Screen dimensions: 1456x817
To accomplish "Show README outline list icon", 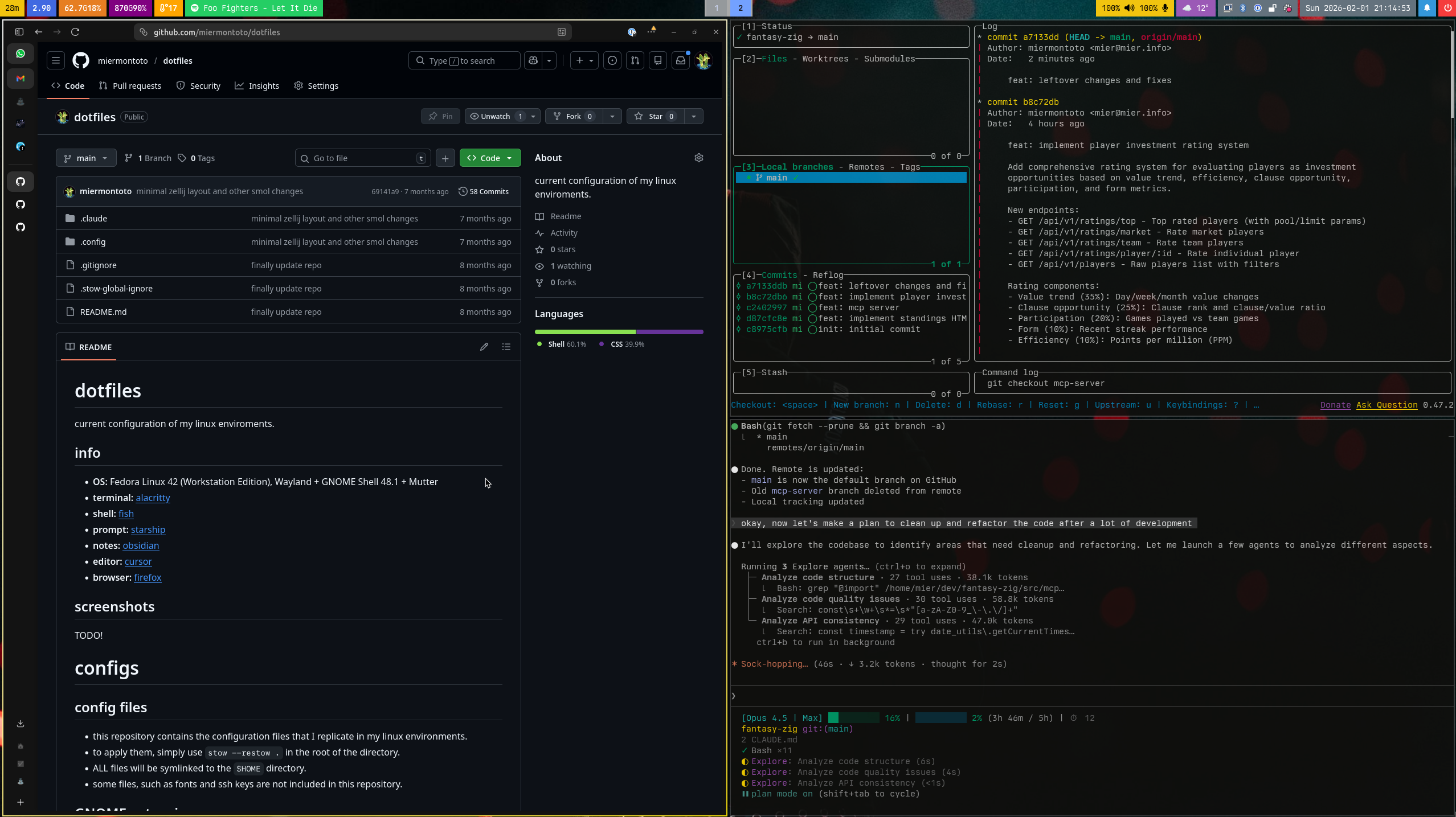I will pos(506,347).
